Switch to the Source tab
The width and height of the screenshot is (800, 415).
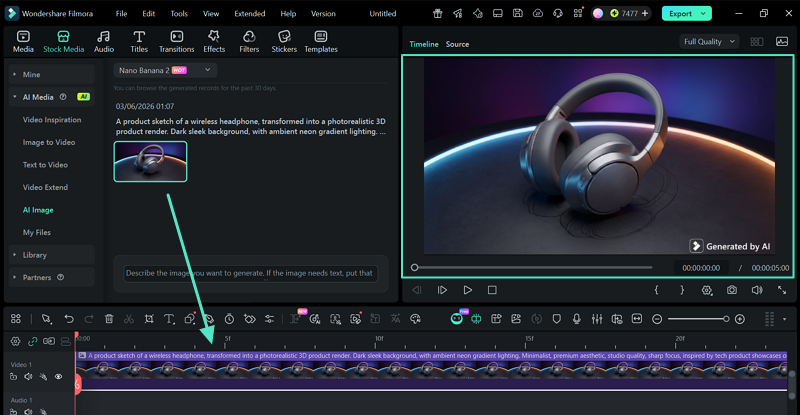coord(457,44)
